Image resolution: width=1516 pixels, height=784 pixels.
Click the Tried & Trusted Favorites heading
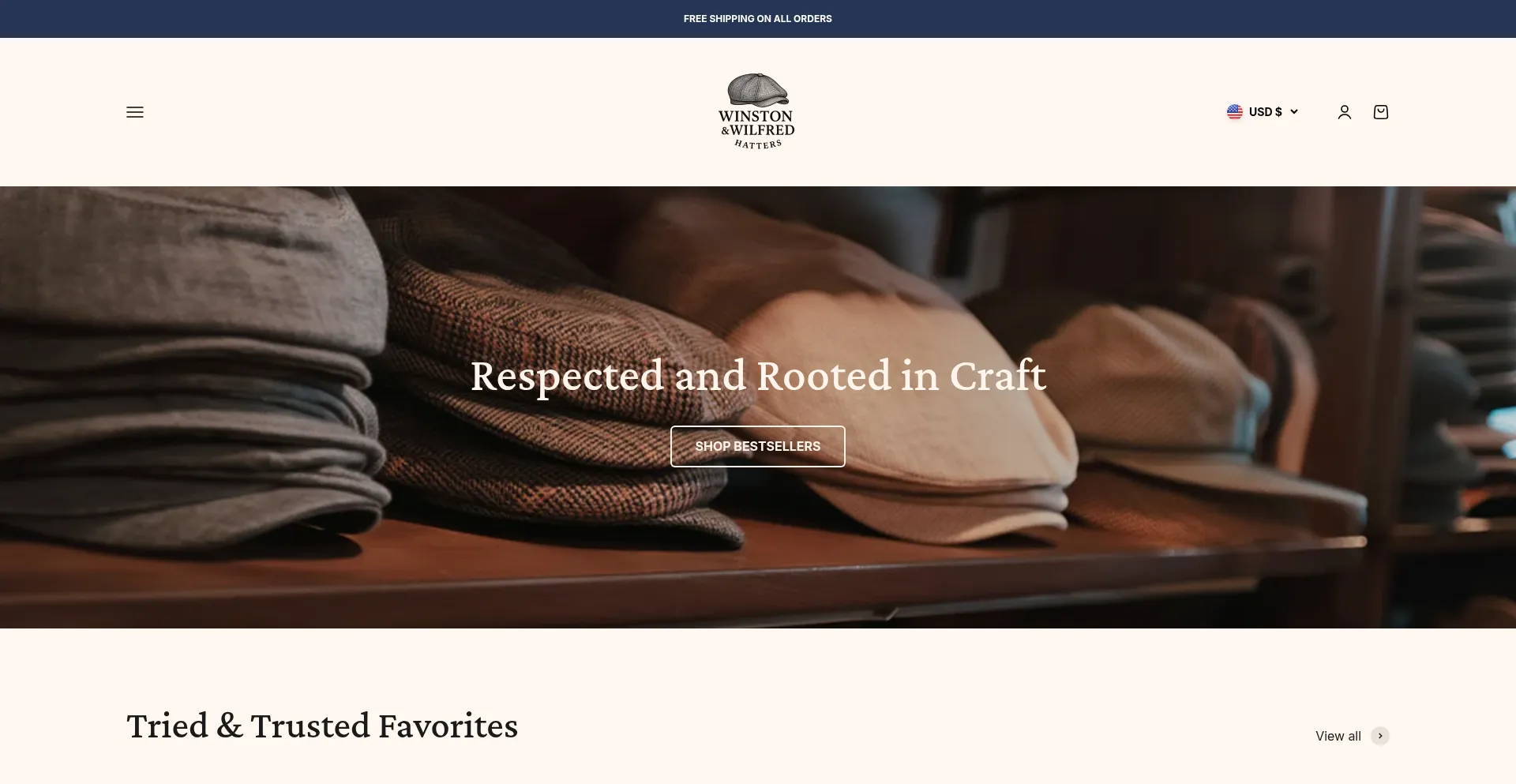322,726
